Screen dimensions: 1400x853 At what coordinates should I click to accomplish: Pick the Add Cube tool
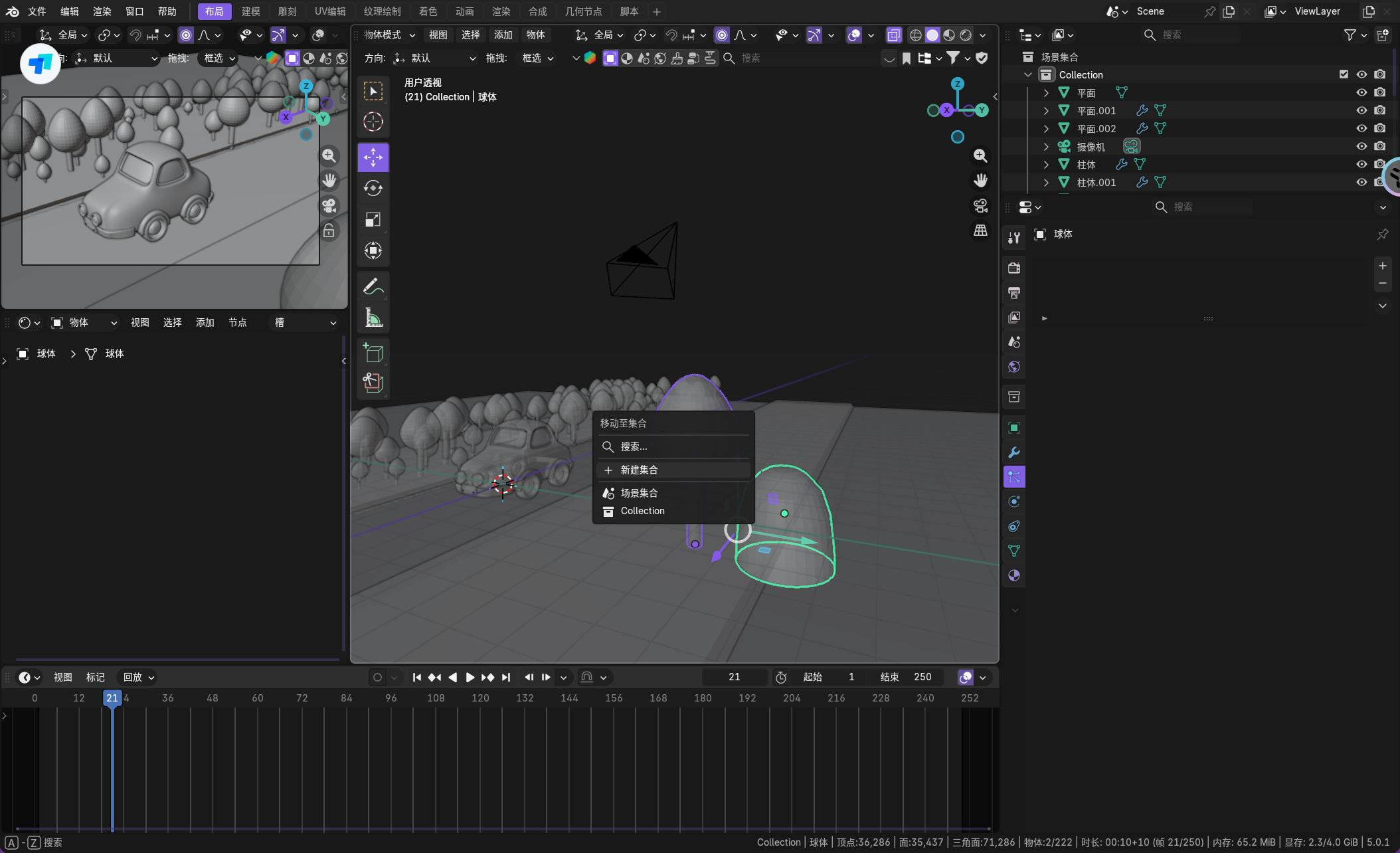click(x=373, y=353)
